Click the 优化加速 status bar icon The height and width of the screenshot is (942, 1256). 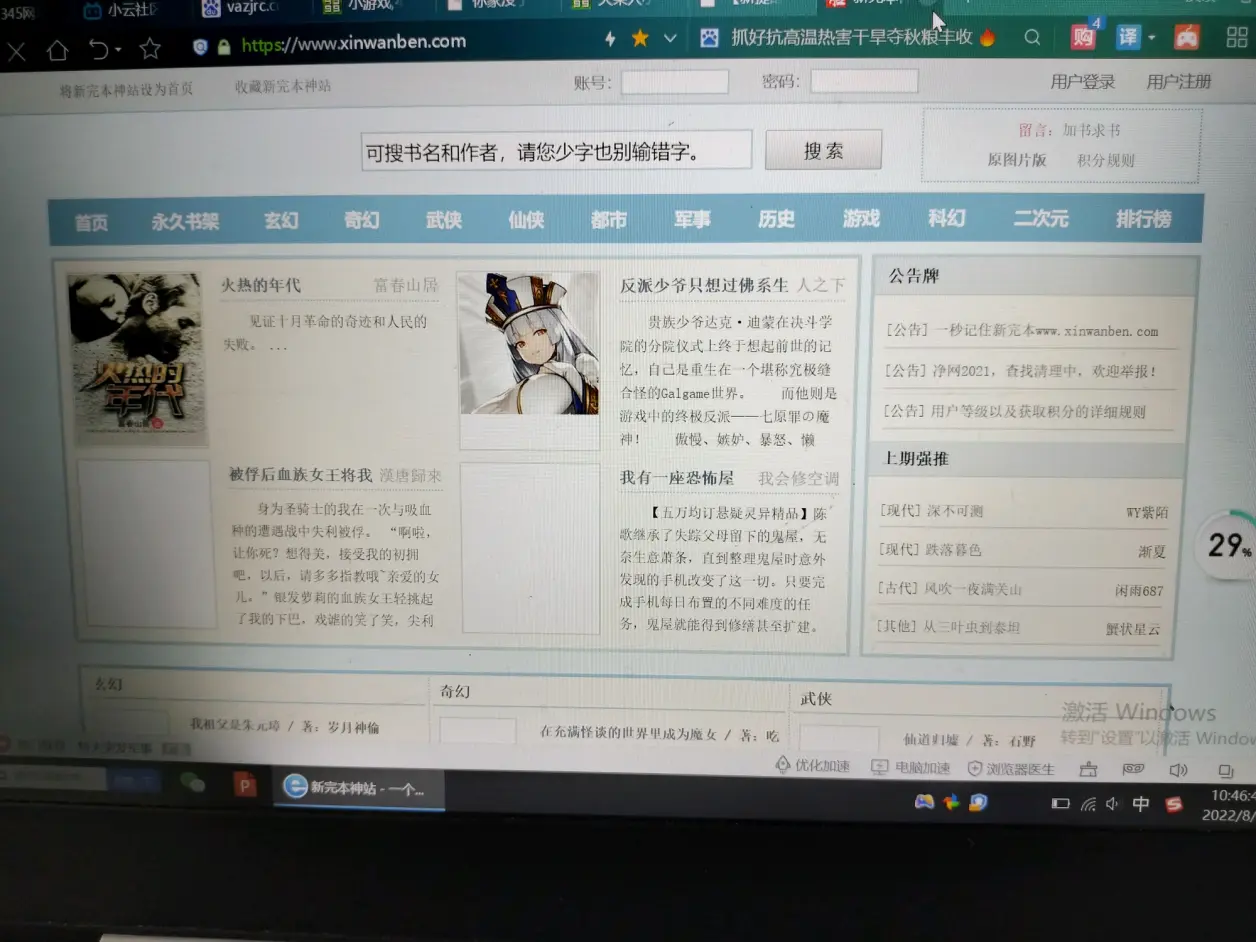tap(812, 766)
